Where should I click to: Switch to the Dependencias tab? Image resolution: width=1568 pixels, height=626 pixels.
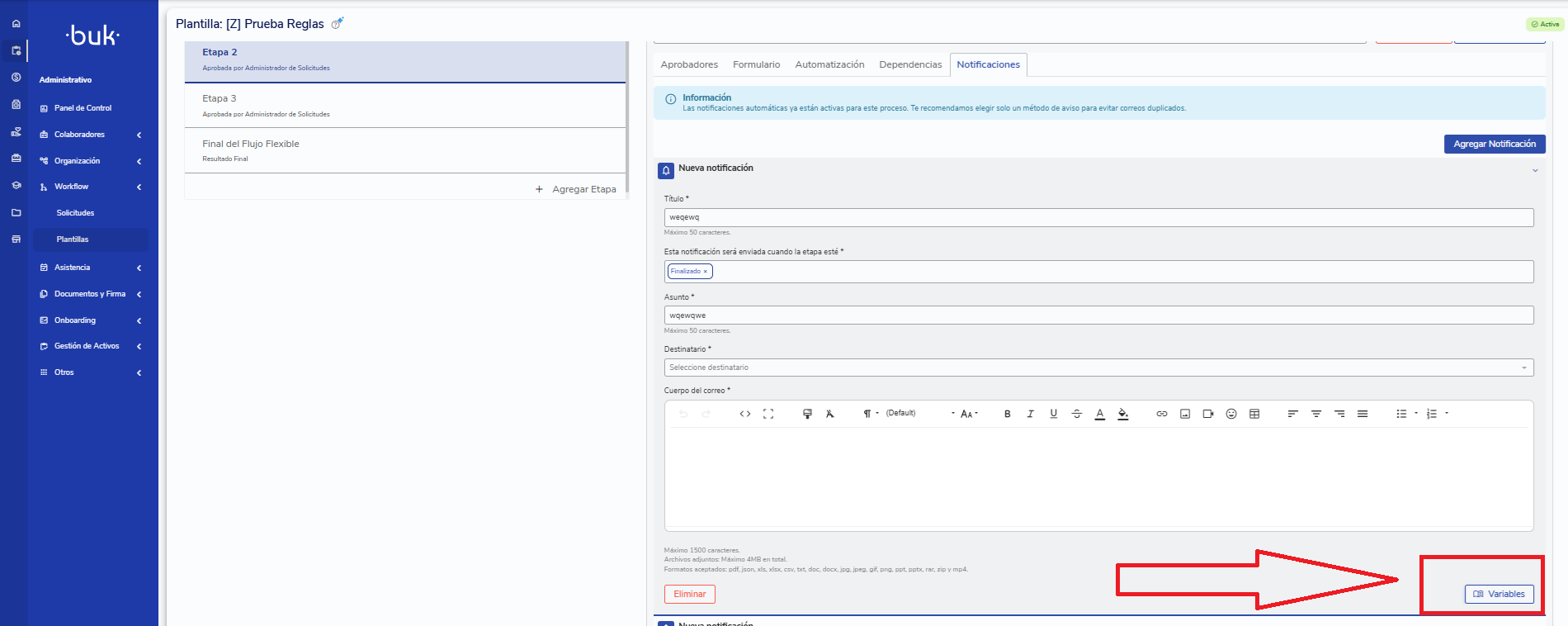[x=910, y=64]
